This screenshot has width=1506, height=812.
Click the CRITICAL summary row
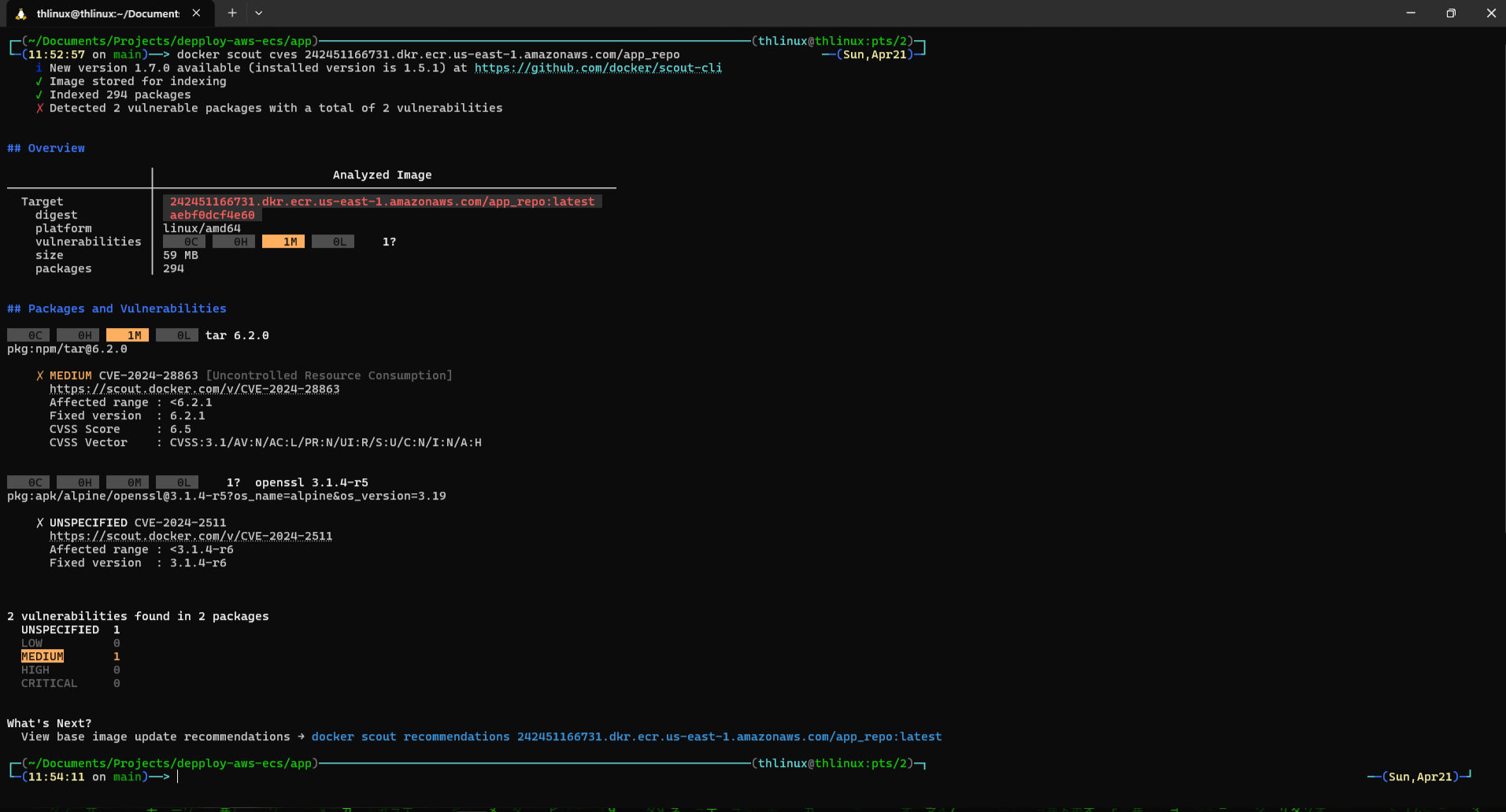[x=70, y=683]
